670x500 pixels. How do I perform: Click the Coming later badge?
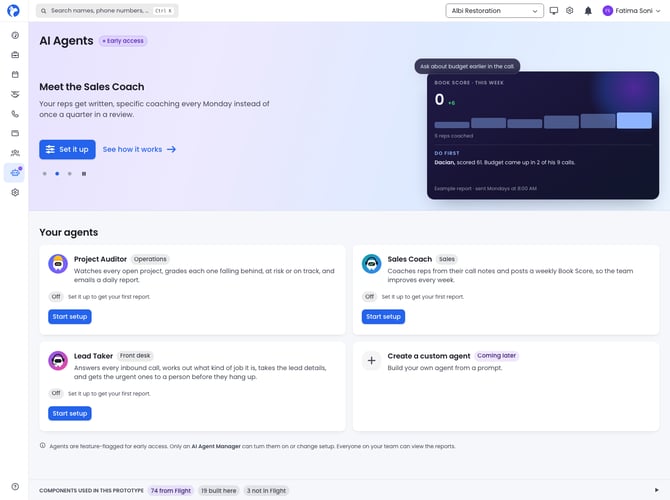[x=497, y=356]
